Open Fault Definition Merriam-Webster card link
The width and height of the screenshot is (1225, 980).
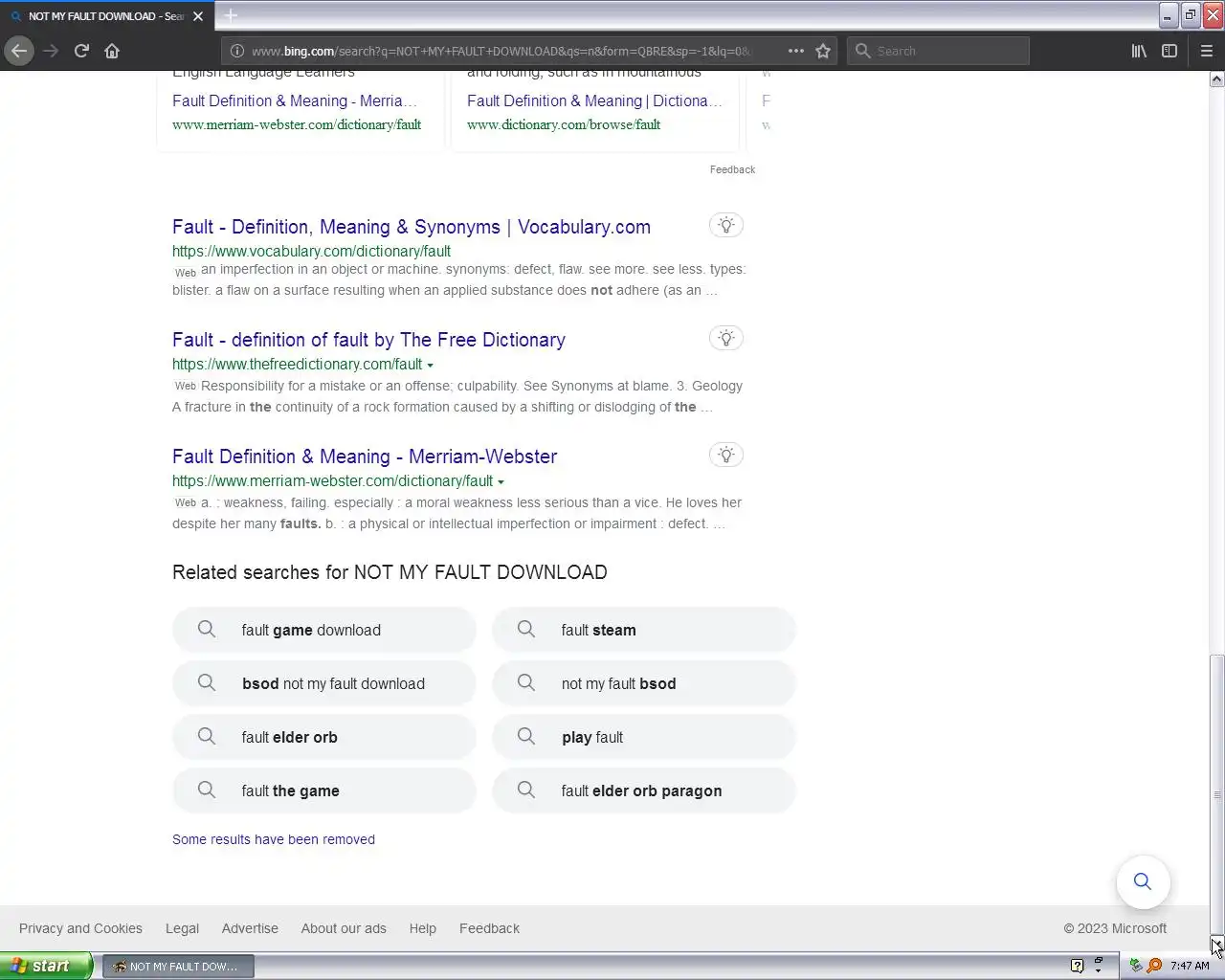pyautogui.click(x=294, y=100)
